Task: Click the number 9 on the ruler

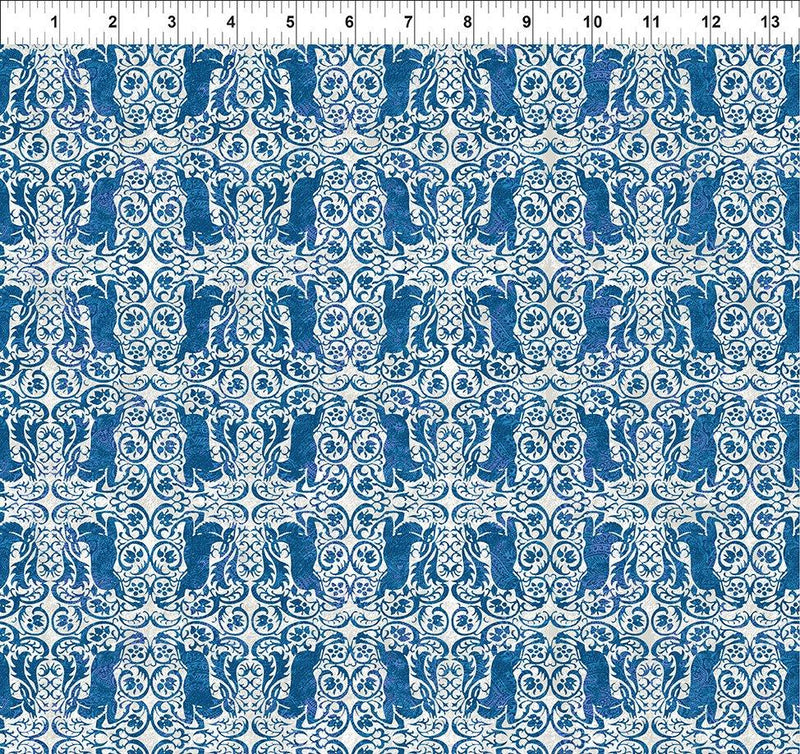Action: [526, 21]
